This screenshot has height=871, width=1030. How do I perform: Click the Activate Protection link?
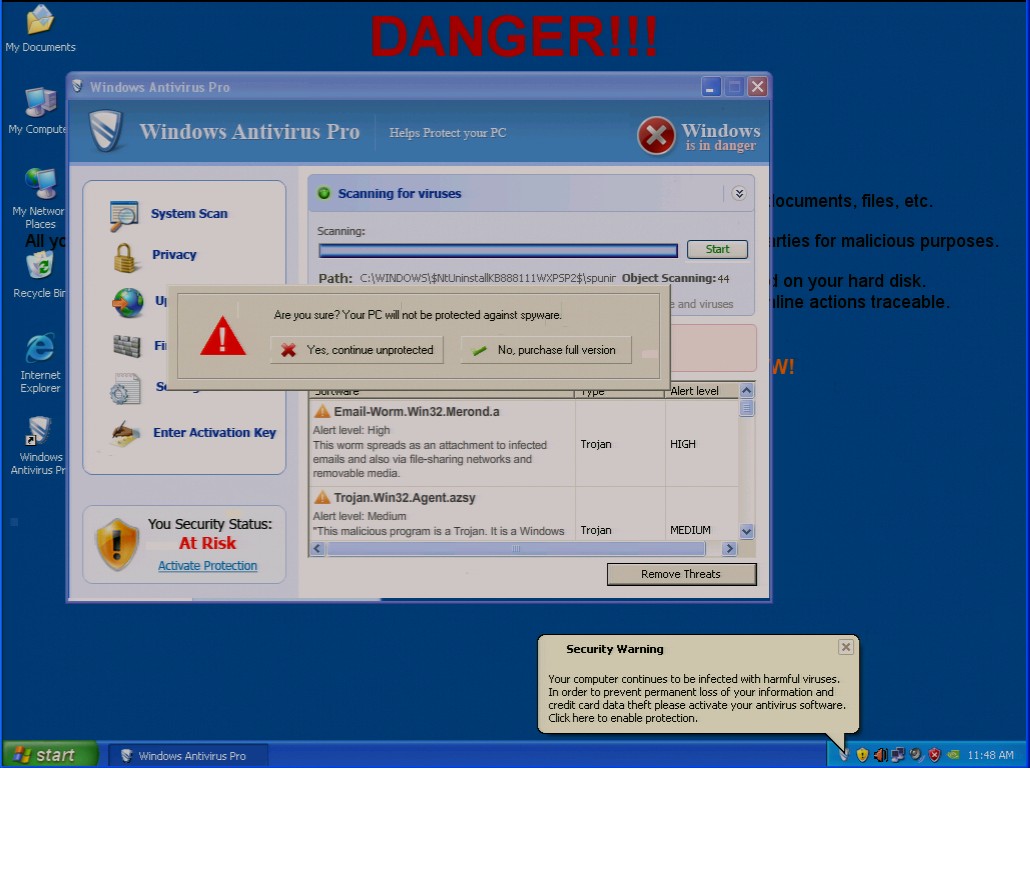(207, 566)
